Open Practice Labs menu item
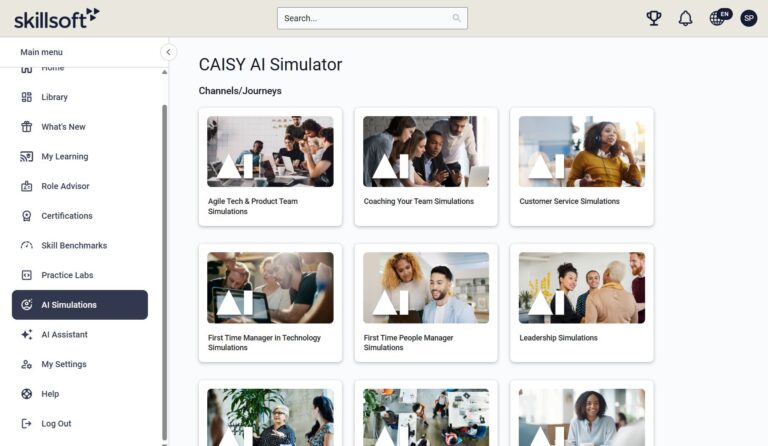This screenshot has width=768, height=446. pos(67,275)
